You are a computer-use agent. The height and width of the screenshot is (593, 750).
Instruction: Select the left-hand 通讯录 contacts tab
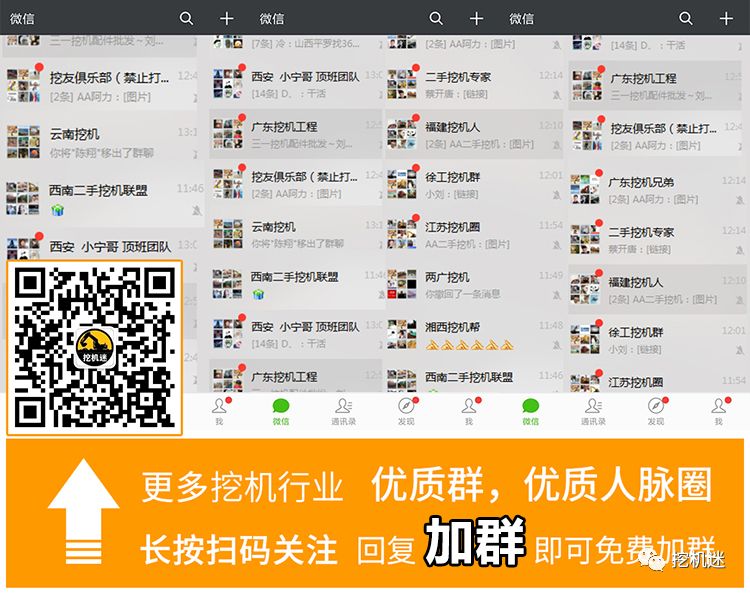tap(343, 412)
